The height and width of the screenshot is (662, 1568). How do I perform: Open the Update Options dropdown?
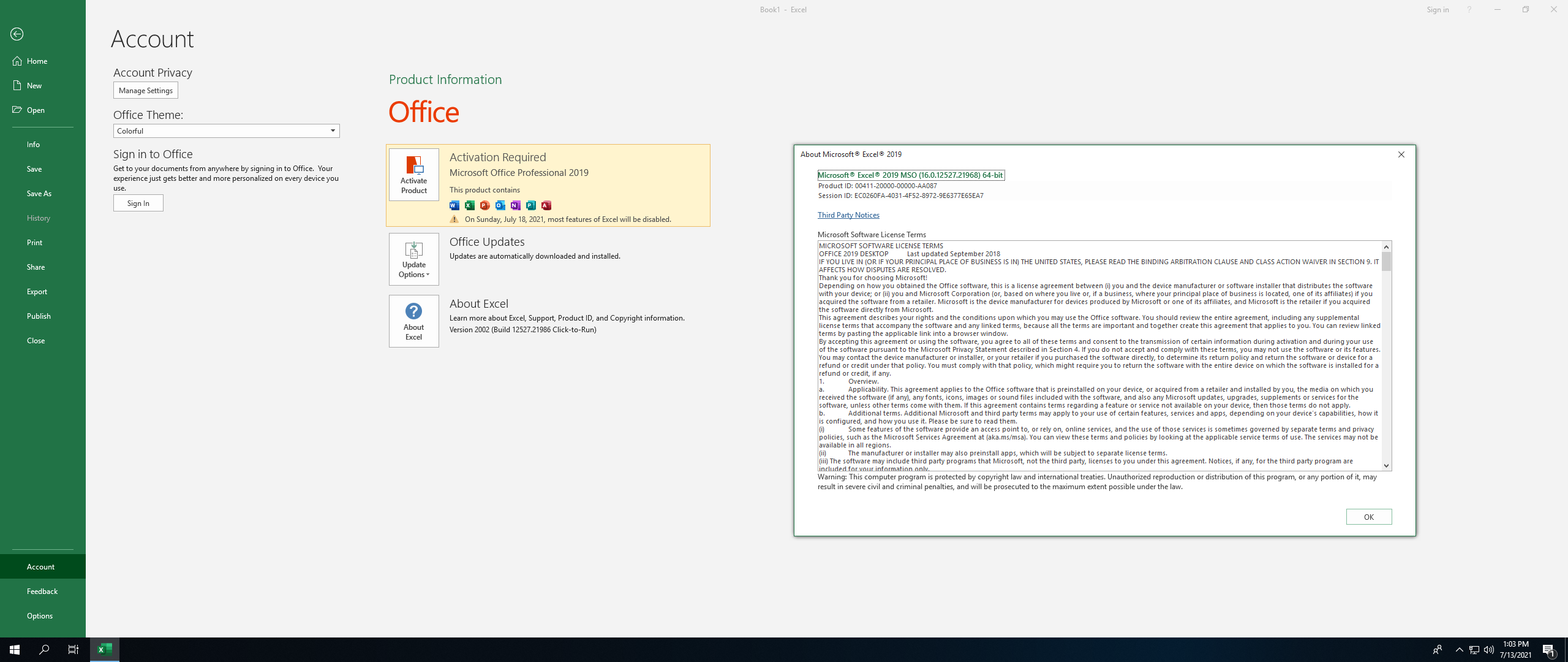pyautogui.click(x=414, y=259)
